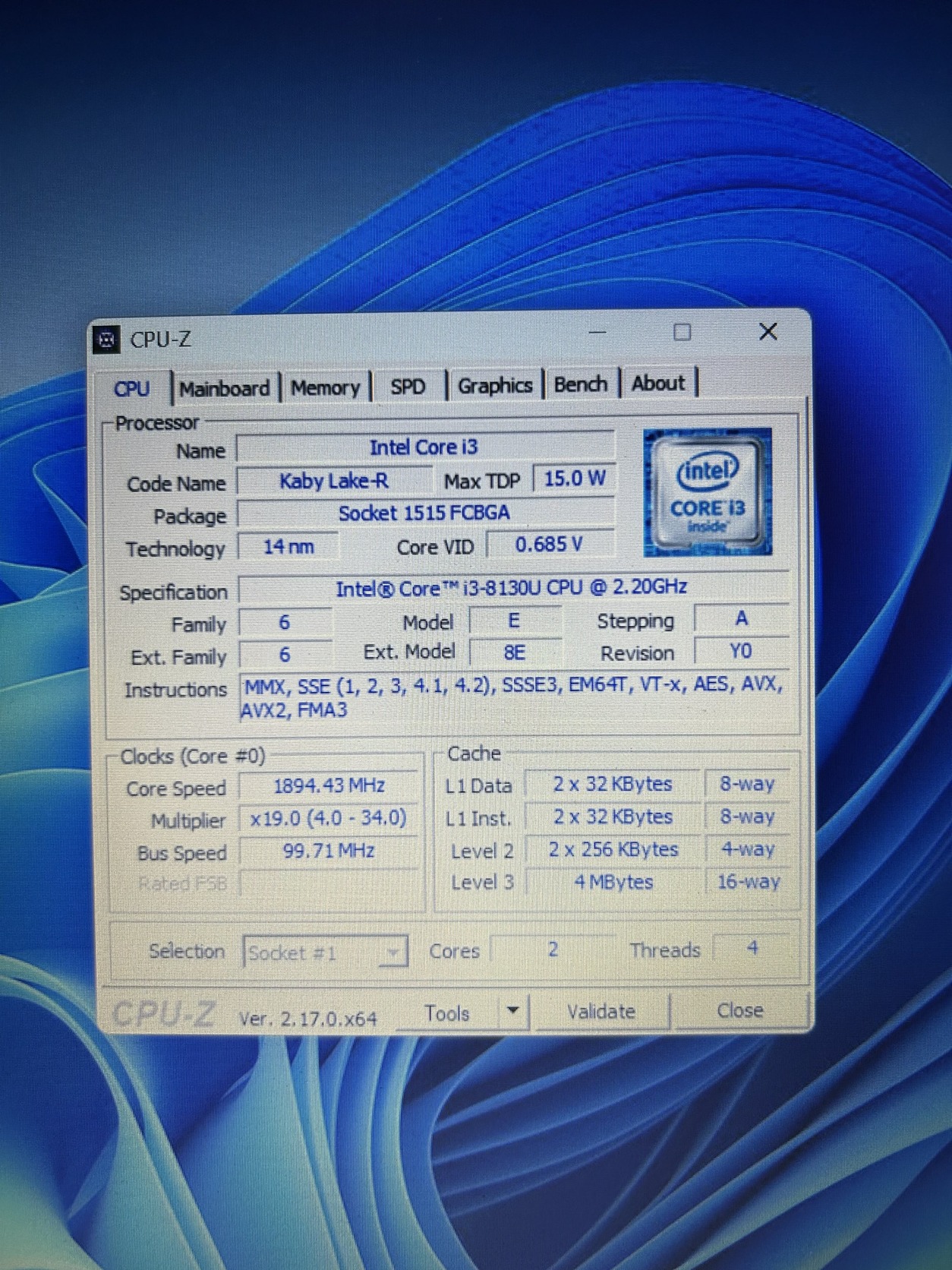Open the Tools dropdown arrow

(x=513, y=1012)
